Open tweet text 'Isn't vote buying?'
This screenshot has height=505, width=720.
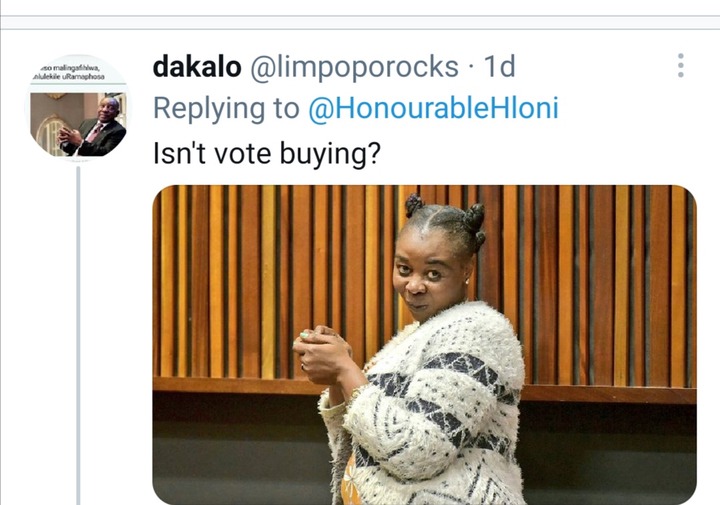pyautogui.click(x=267, y=153)
